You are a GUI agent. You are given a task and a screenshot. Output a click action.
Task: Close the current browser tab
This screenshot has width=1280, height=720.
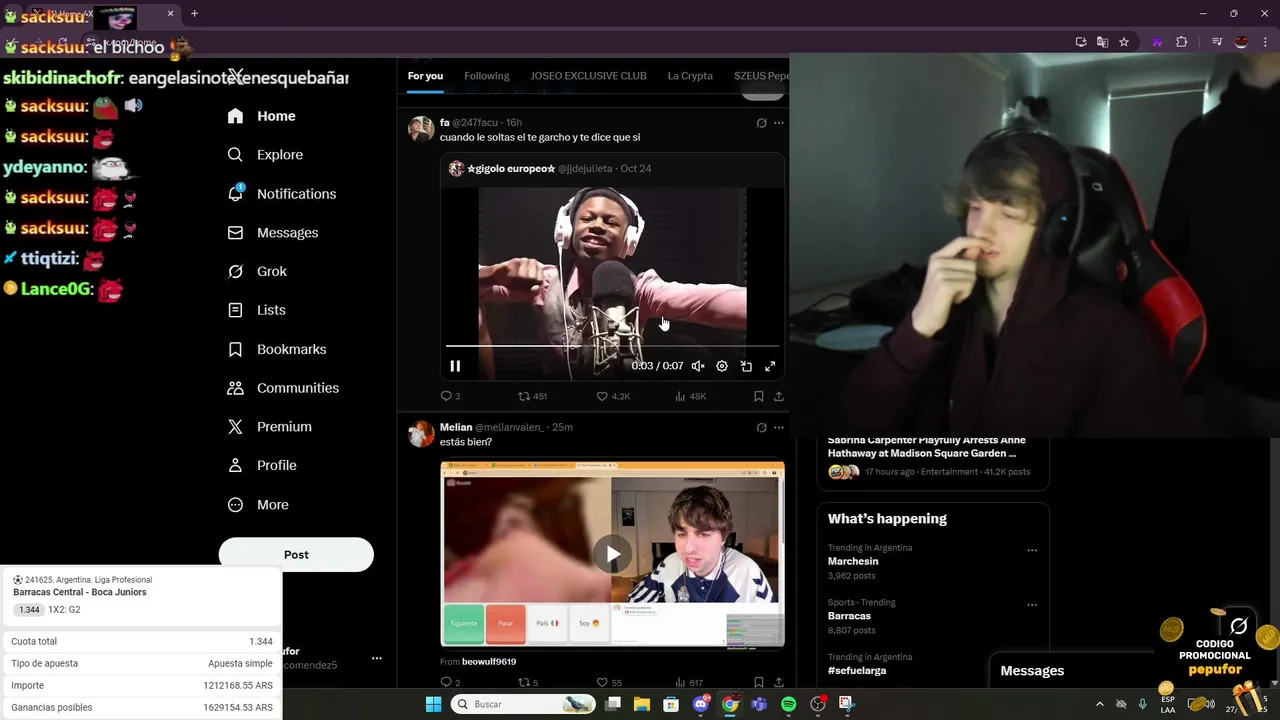tap(171, 14)
